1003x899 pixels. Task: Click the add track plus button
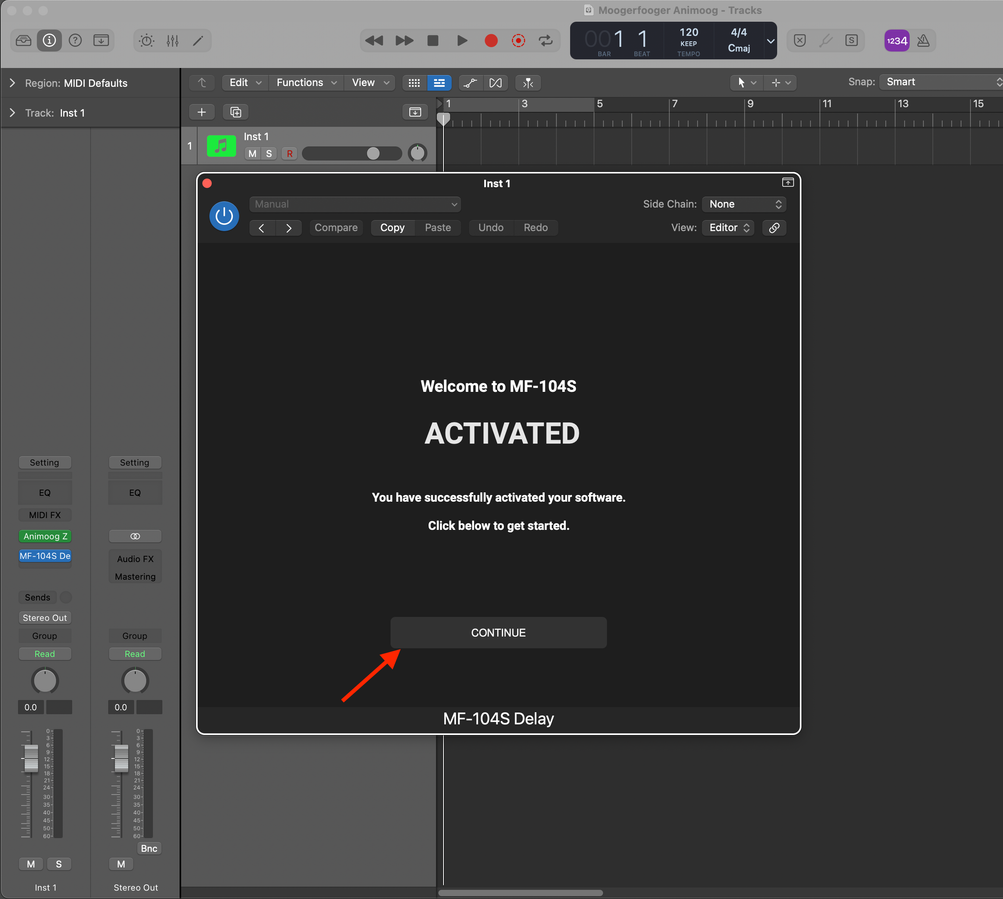201,112
